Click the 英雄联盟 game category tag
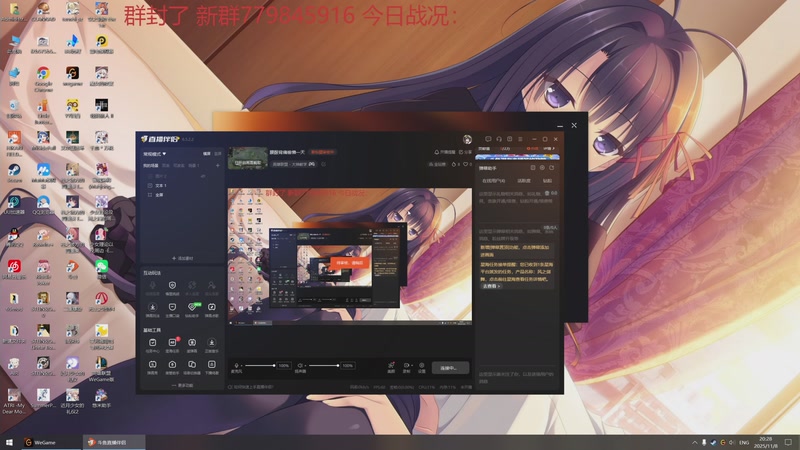The width and height of the screenshot is (800, 450). coord(294,164)
